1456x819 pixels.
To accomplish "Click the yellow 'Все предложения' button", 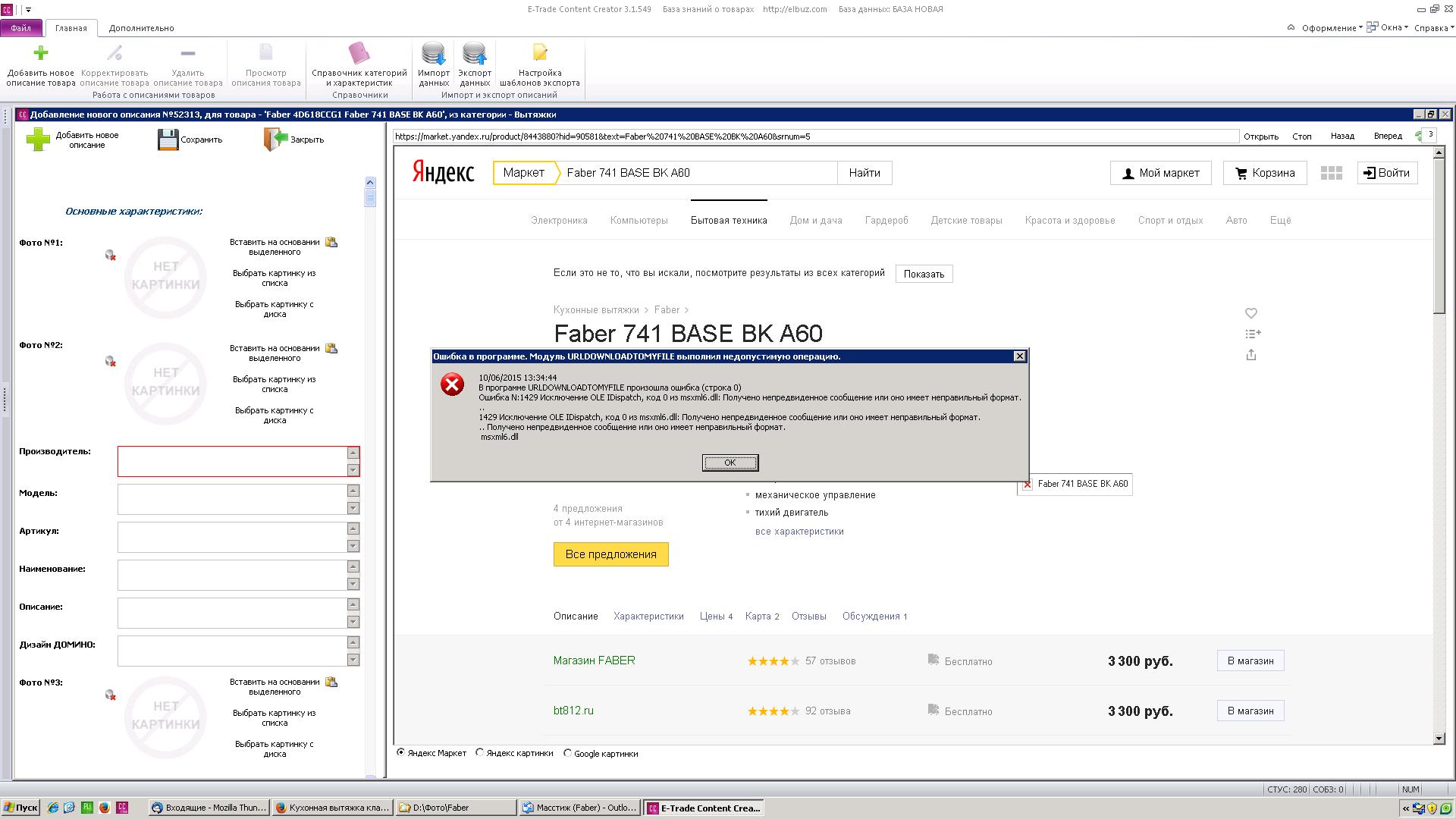I will click(610, 554).
